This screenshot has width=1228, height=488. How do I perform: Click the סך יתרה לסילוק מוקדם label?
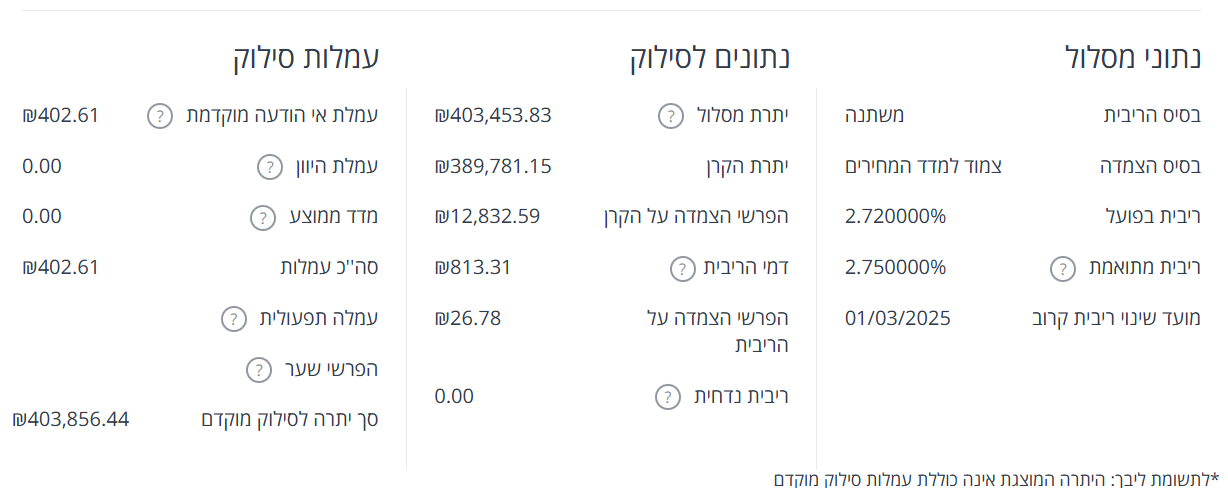click(290, 419)
